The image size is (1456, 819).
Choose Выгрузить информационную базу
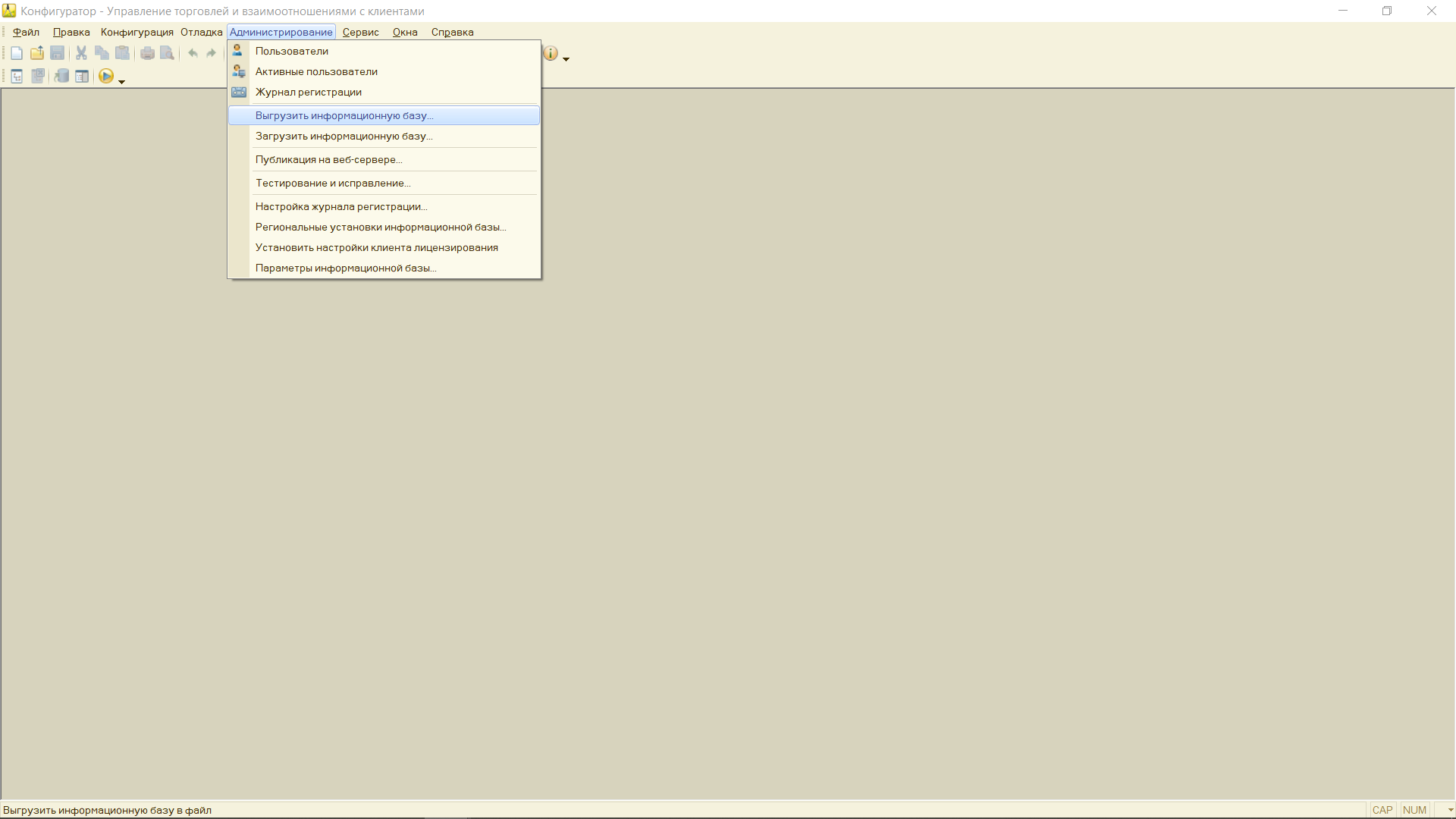384,115
